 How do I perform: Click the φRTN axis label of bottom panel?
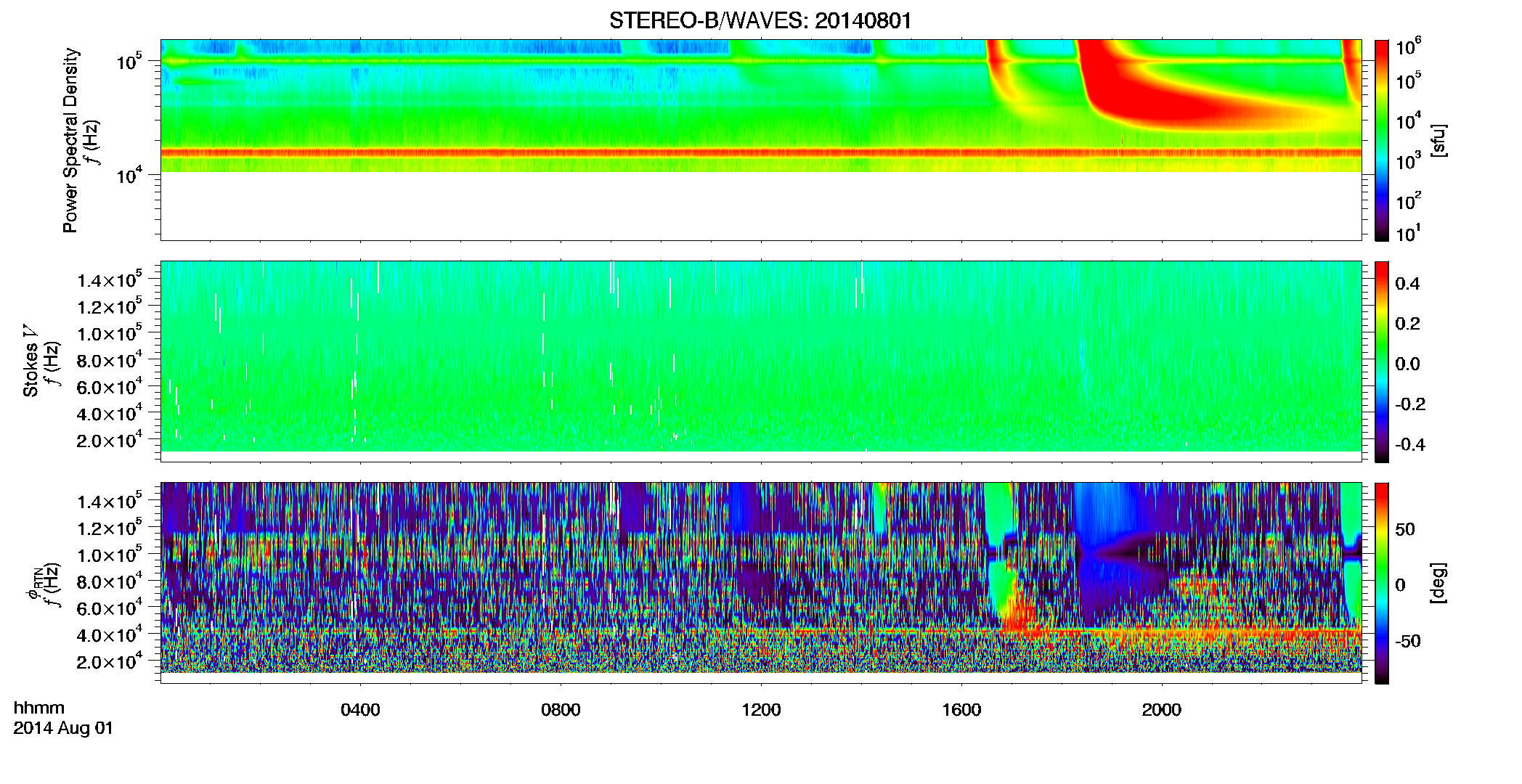[33, 583]
